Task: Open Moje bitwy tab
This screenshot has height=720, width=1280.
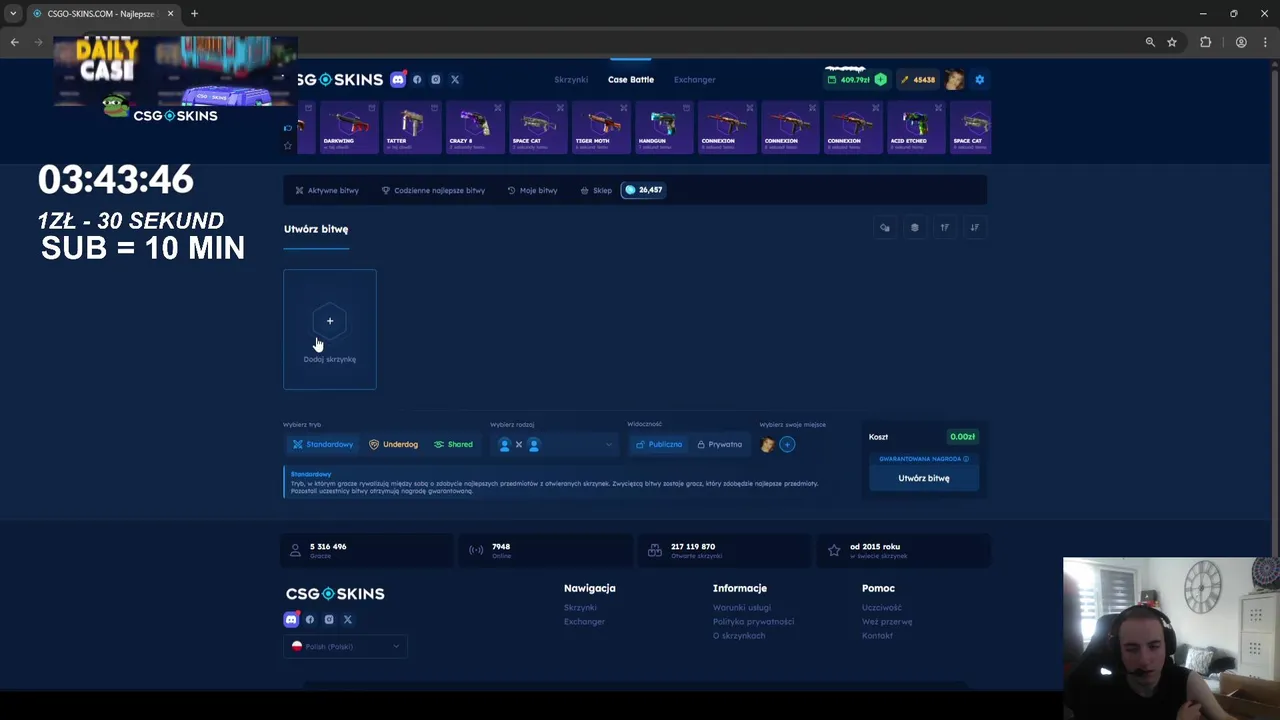Action: (532, 190)
